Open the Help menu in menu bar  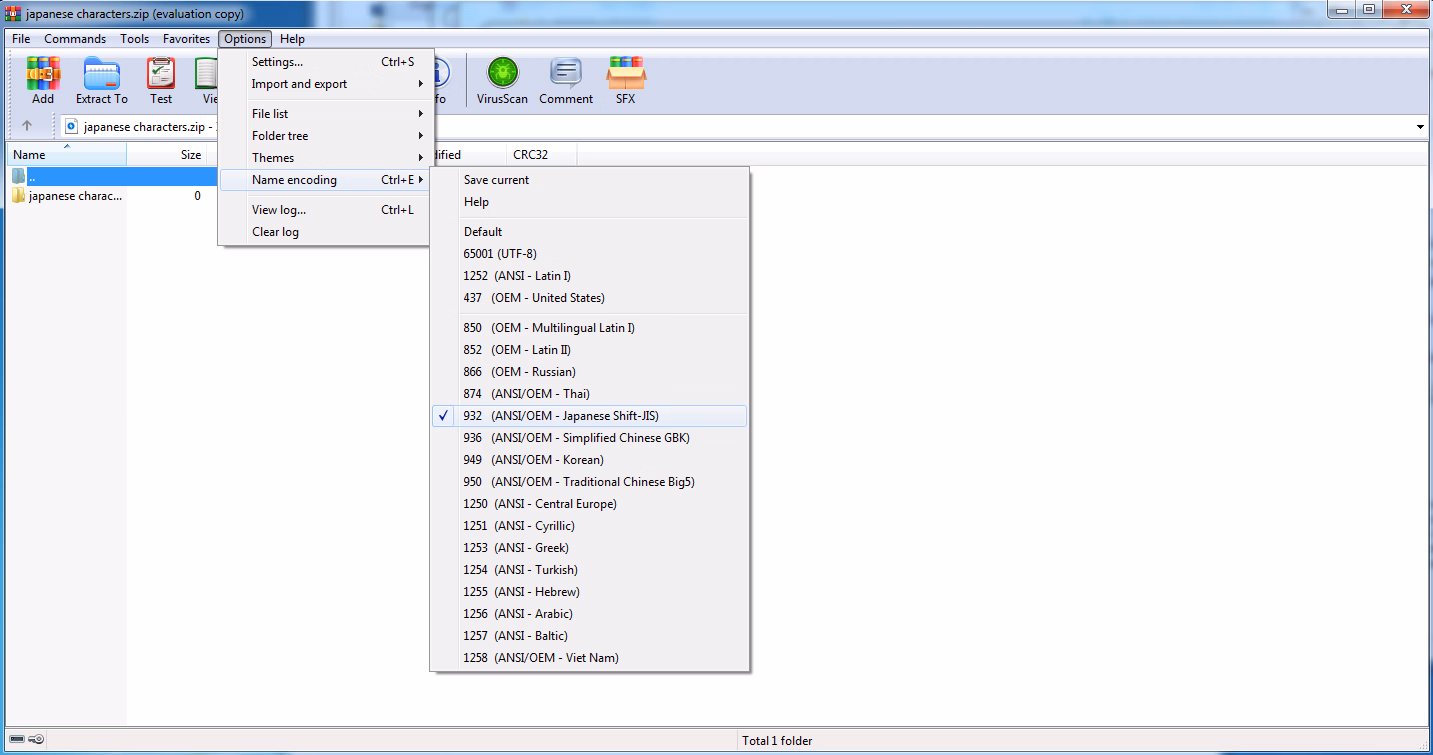pyautogui.click(x=292, y=39)
